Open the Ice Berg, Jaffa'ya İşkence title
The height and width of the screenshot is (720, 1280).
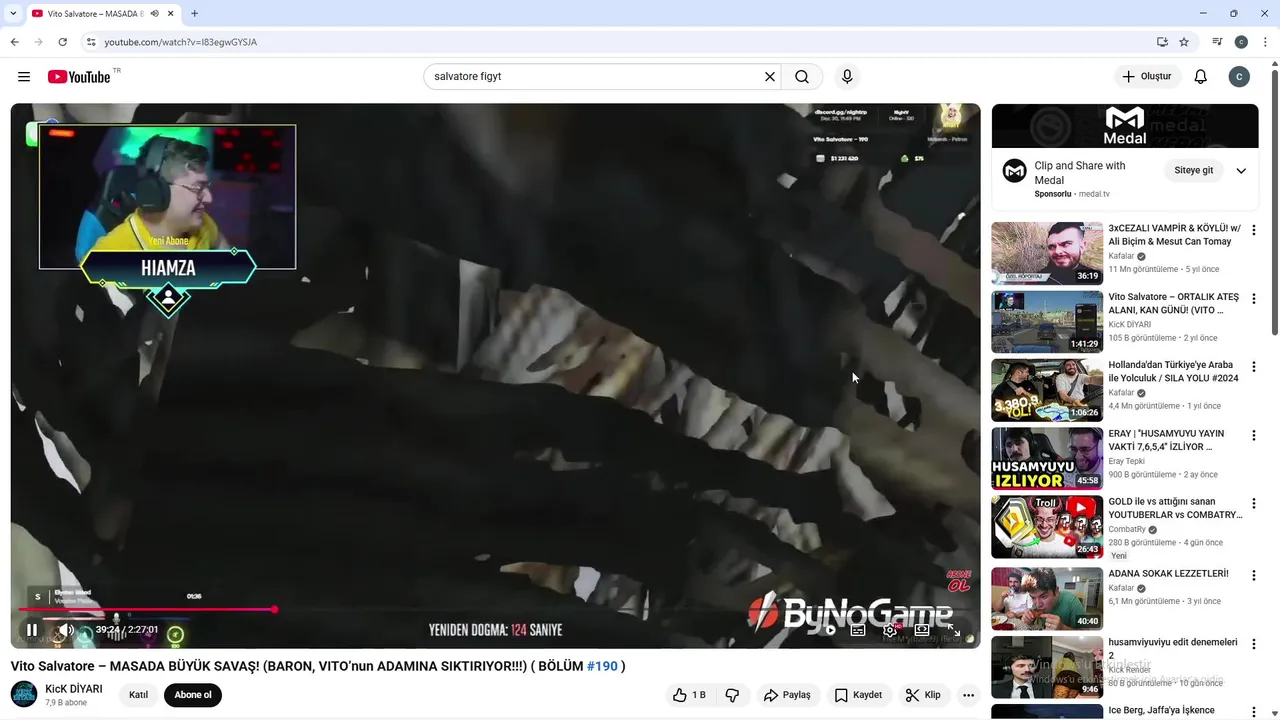[x=1161, y=710]
